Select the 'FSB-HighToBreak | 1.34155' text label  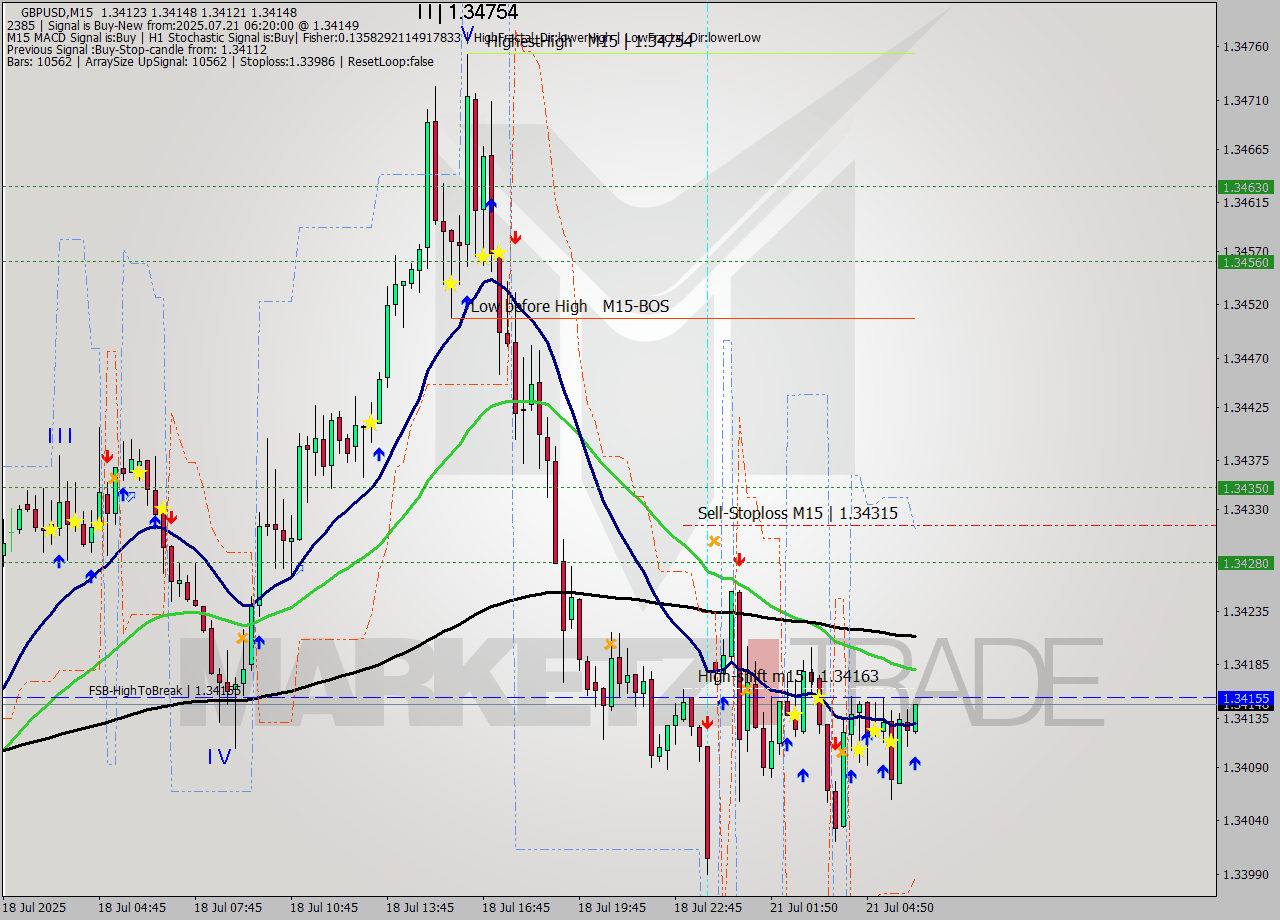click(x=165, y=690)
